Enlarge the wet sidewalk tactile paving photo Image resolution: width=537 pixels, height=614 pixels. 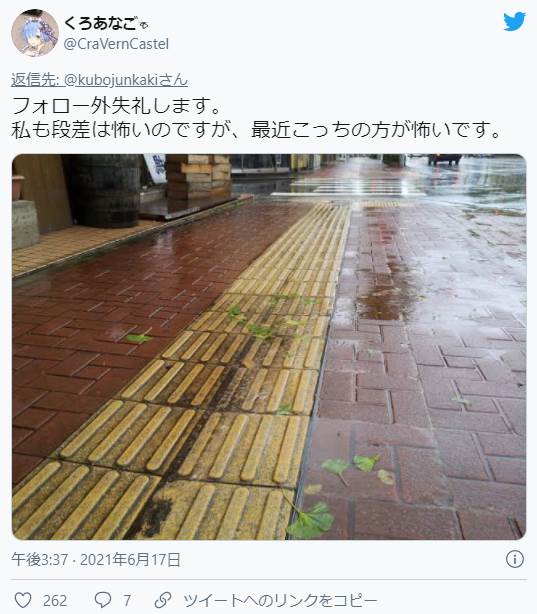tap(269, 347)
